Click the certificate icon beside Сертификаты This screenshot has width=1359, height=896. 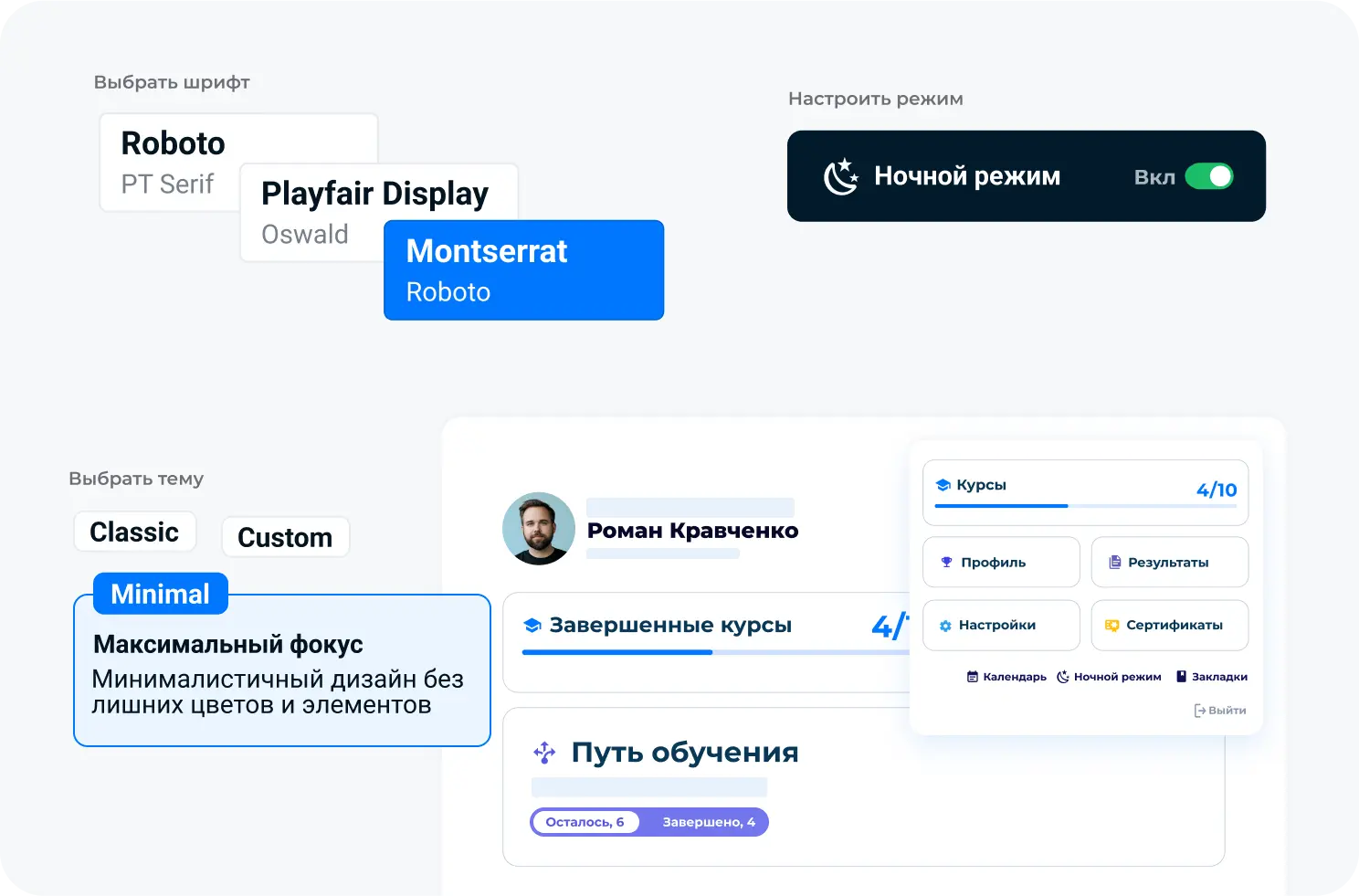pos(1111,626)
